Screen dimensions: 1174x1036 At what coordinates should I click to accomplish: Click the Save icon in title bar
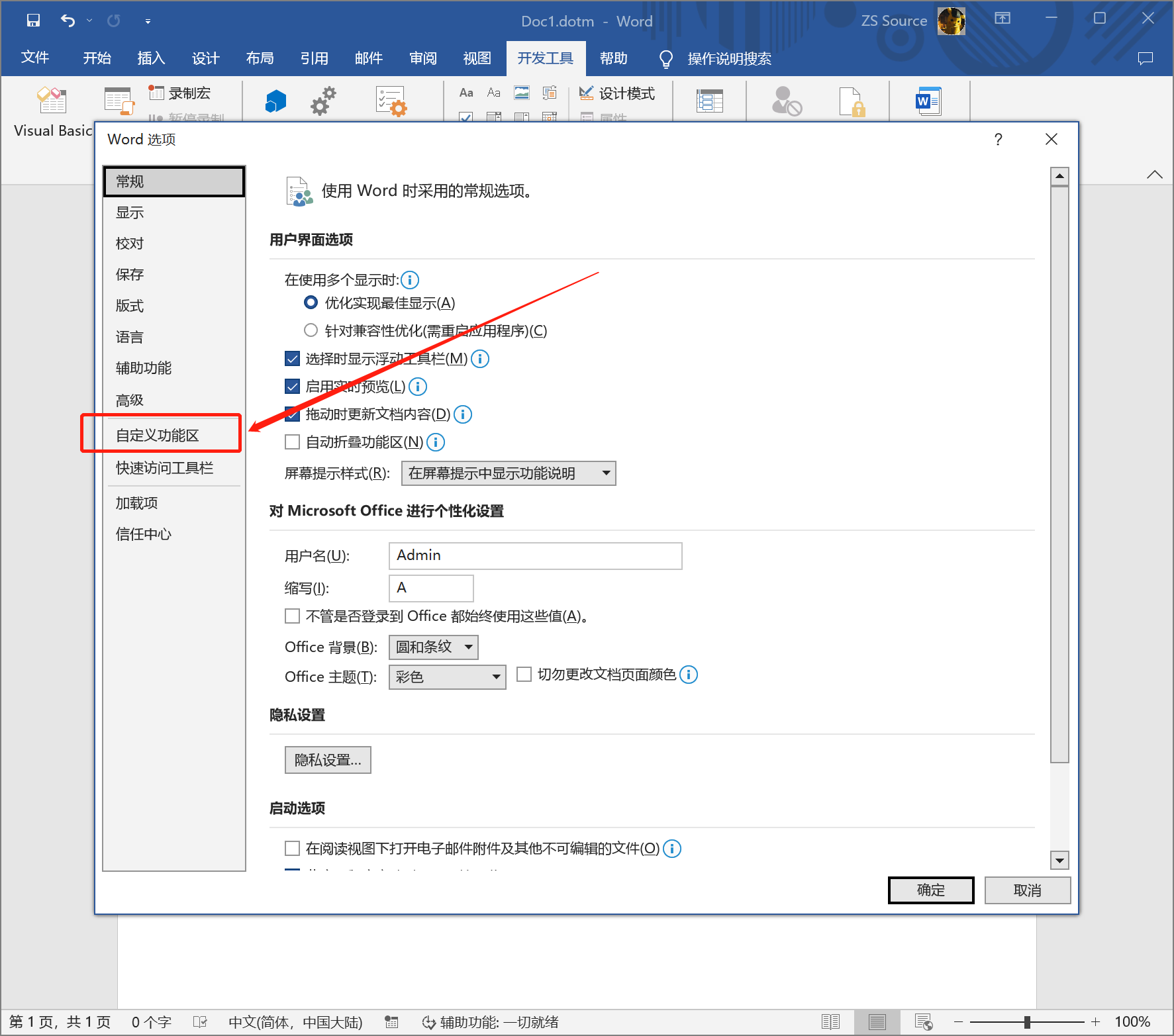point(33,21)
